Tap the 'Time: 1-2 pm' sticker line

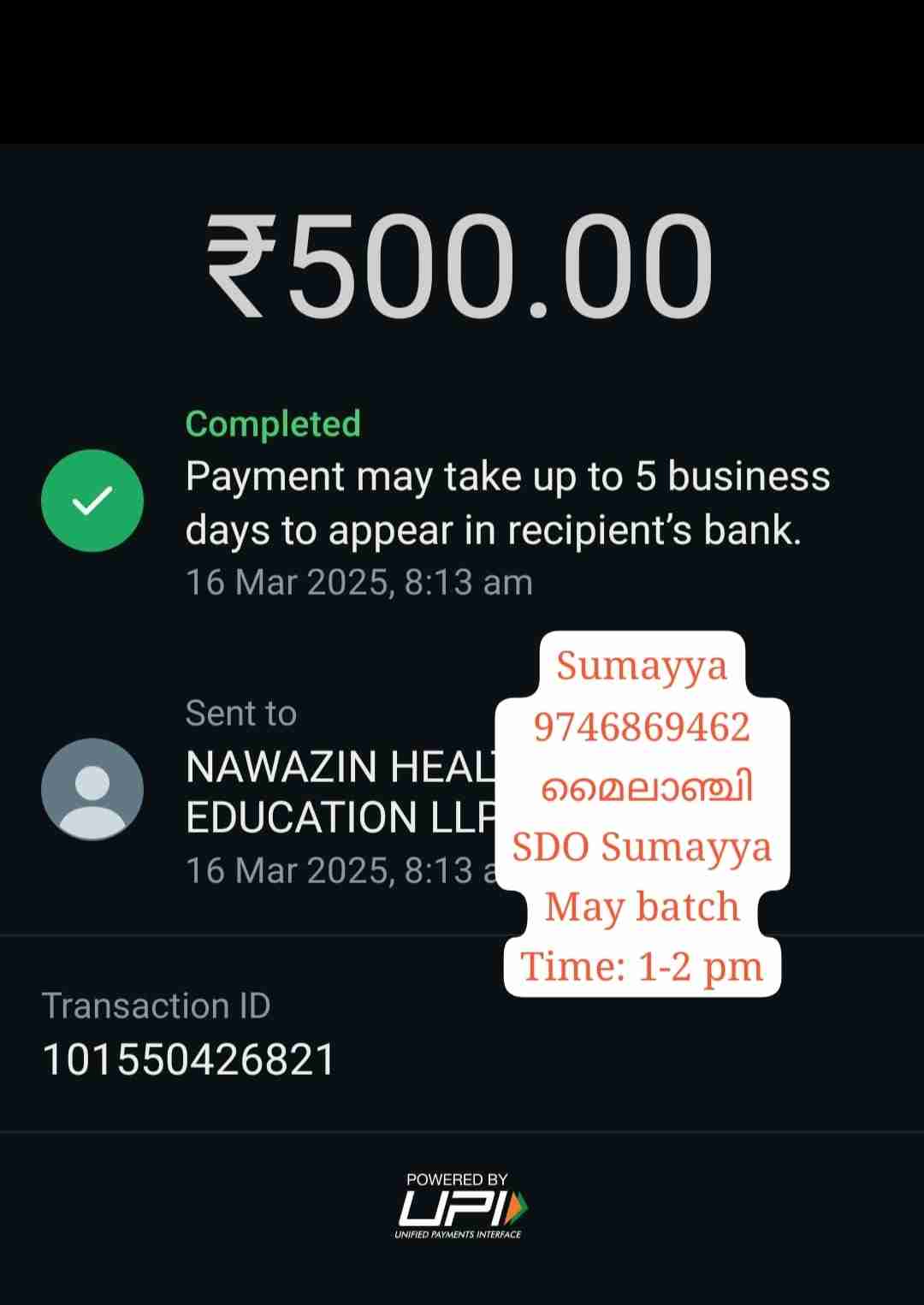[642, 967]
